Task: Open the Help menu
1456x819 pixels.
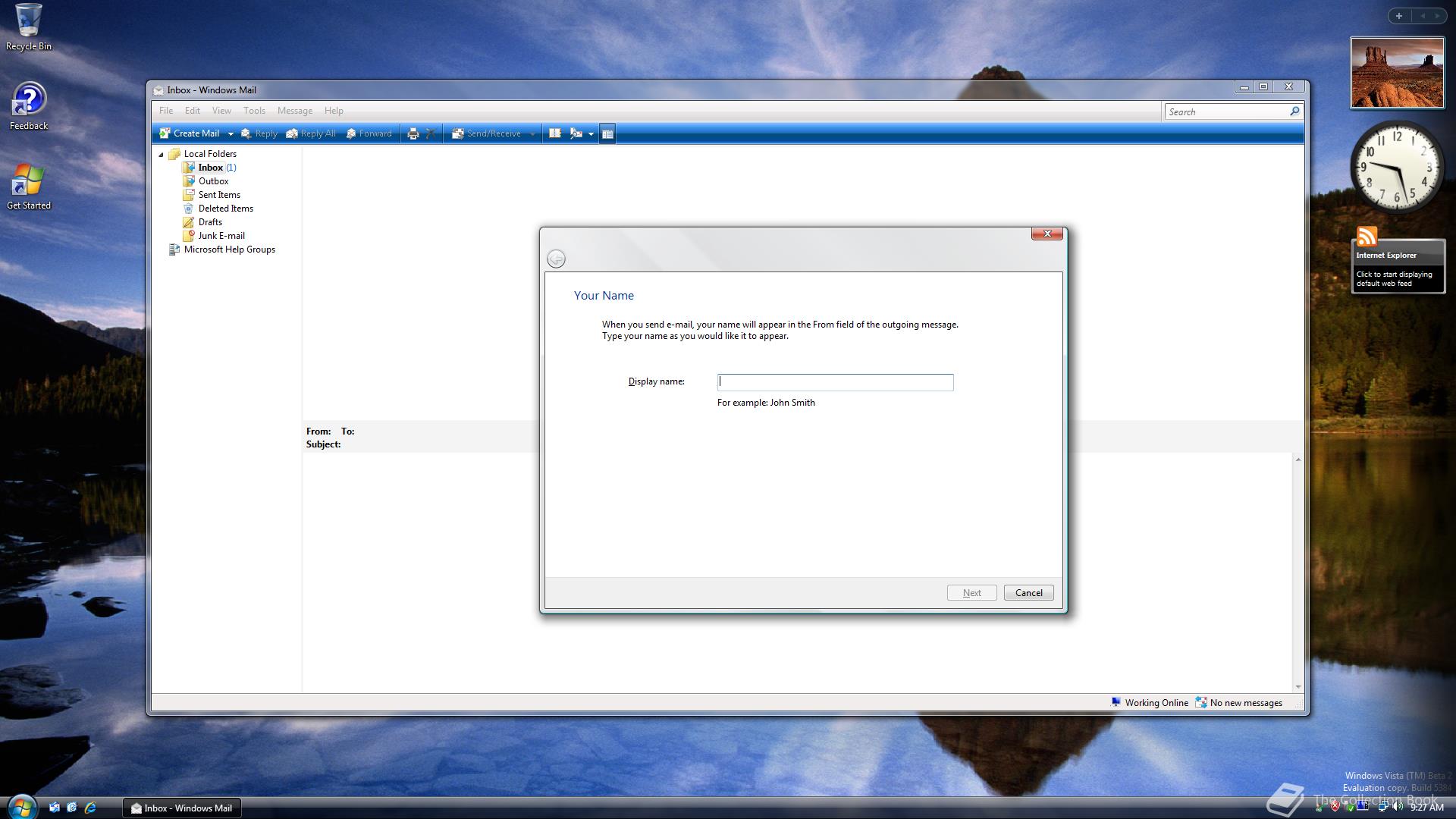Action: pos(334,111)
